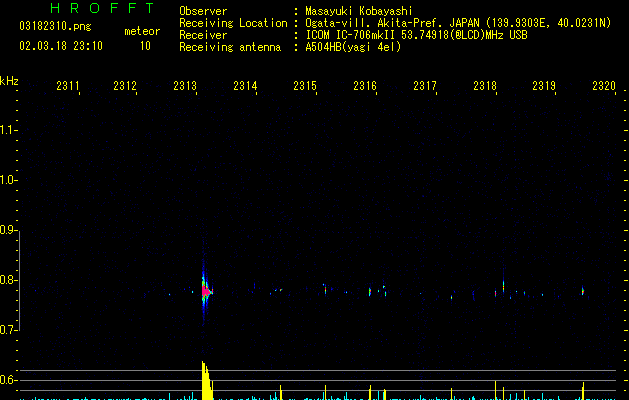The image size is (629, 400).
Task: Click the Receiving antenna field label
Action: (230, 47)
